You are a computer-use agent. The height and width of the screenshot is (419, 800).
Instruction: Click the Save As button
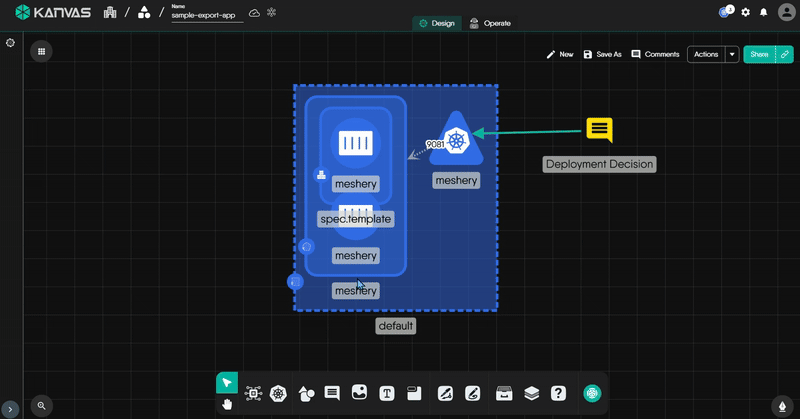602,55
